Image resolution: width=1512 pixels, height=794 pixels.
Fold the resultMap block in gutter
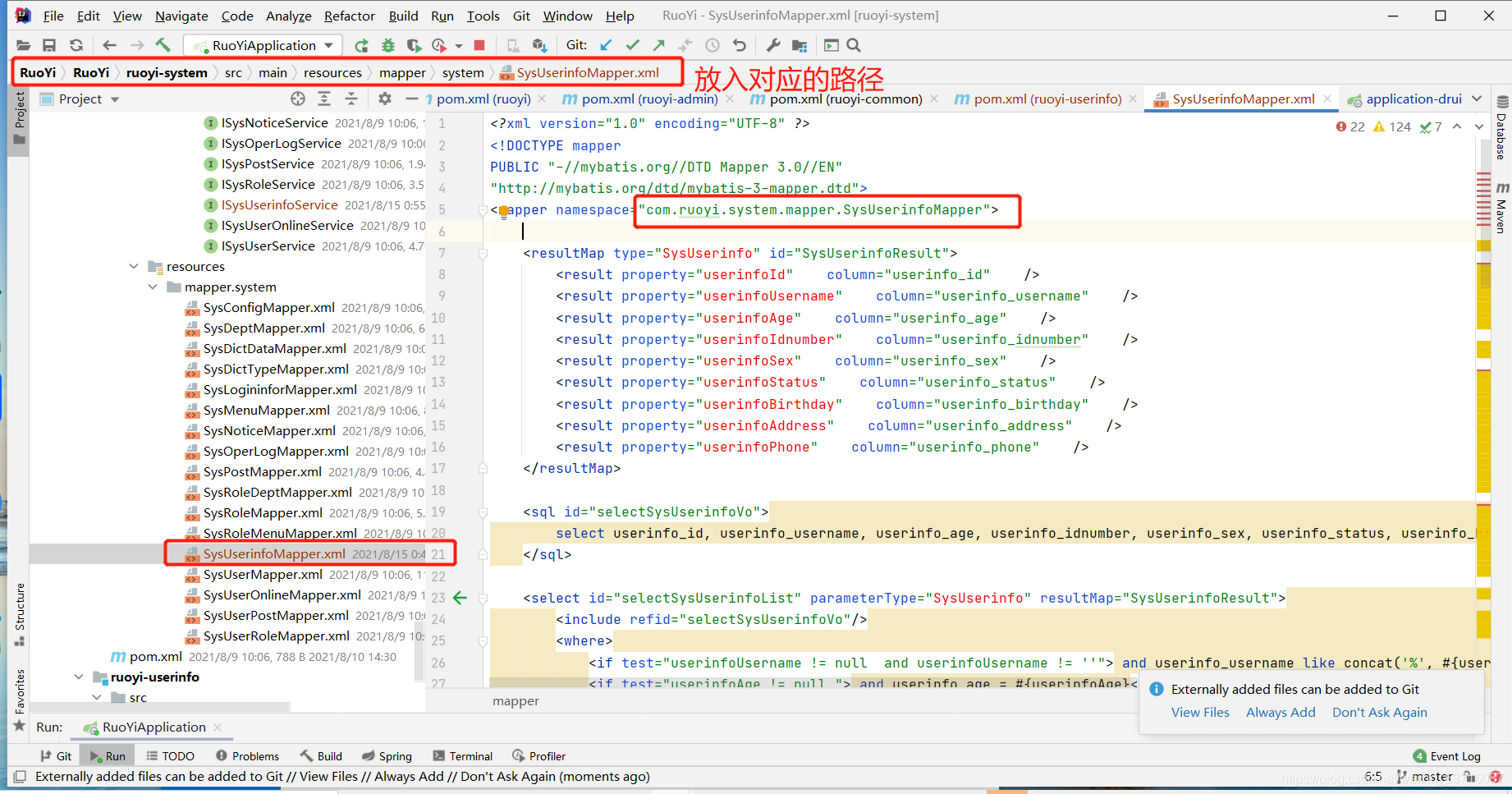coord(483,253)
